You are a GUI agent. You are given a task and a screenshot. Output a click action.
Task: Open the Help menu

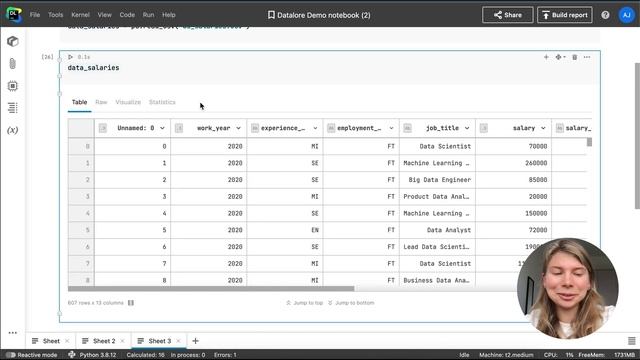pos(169,15)
